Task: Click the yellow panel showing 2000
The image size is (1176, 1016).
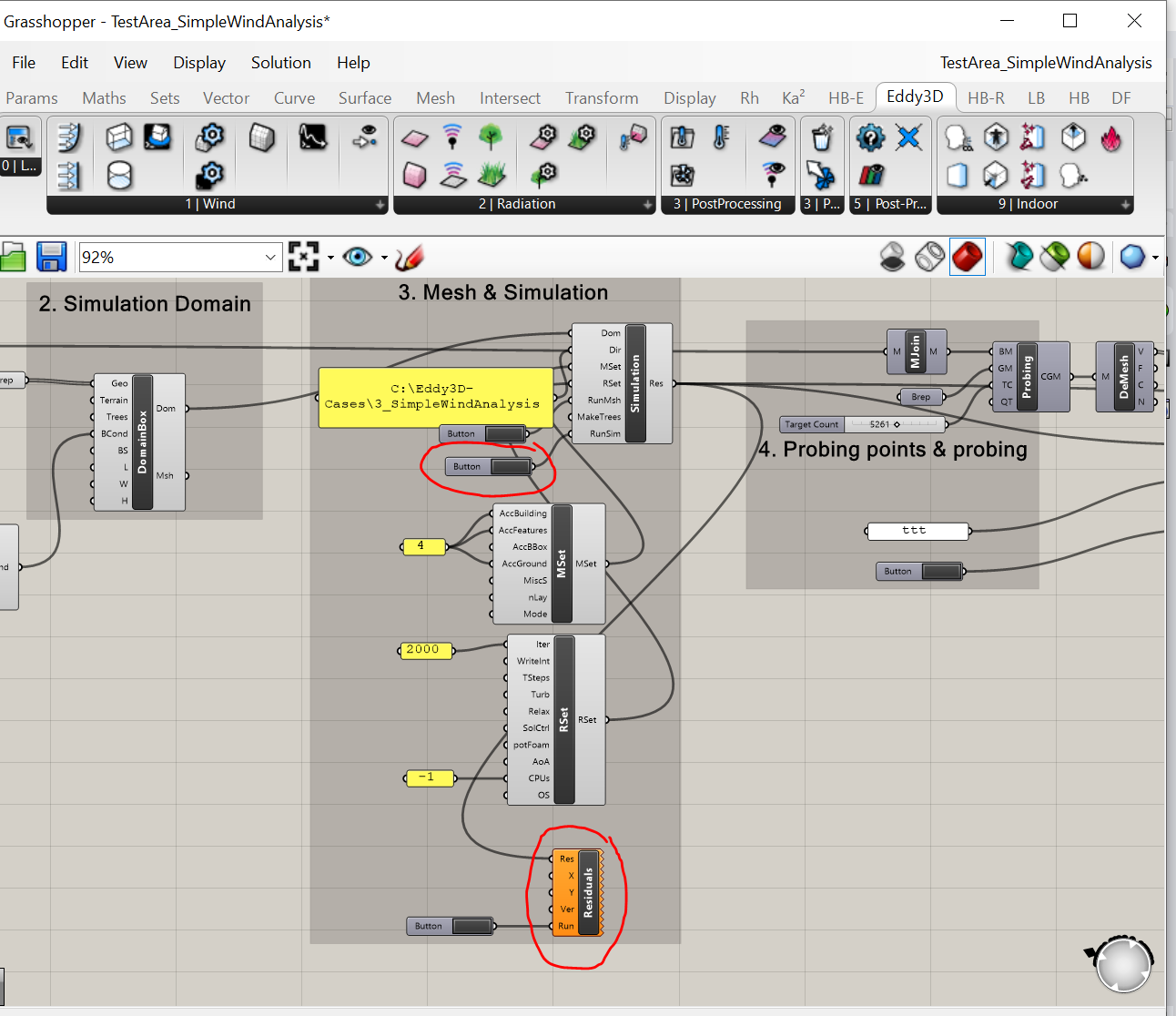Action: tap(423, 650)
